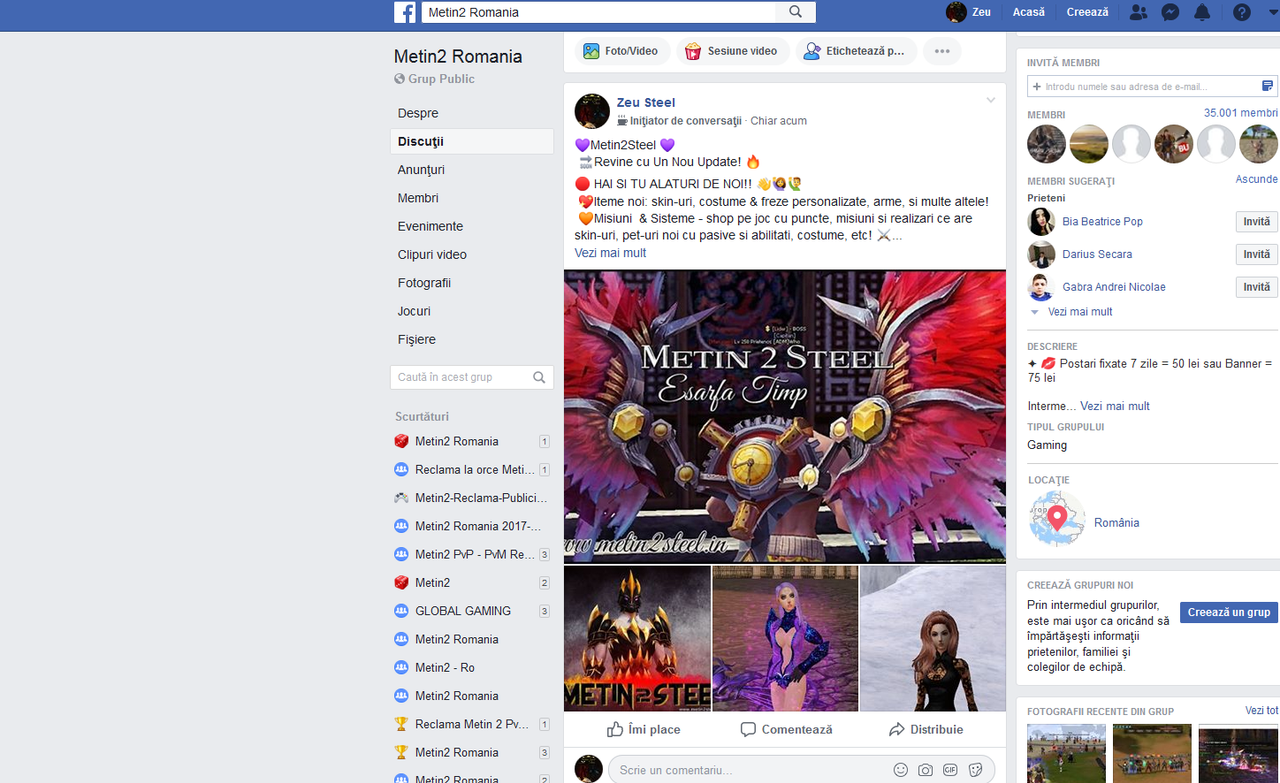Tag people with Etichetează persoane

coord(856,49)
